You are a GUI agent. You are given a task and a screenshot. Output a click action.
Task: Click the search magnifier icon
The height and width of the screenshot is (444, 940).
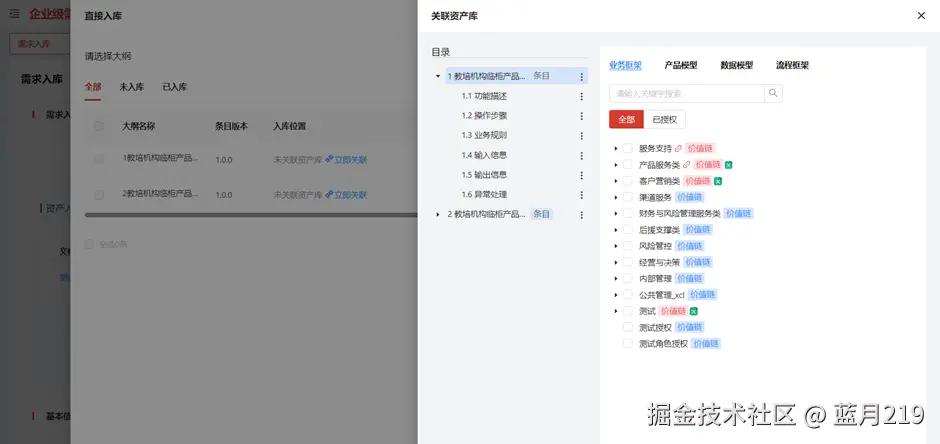point(773,93)
